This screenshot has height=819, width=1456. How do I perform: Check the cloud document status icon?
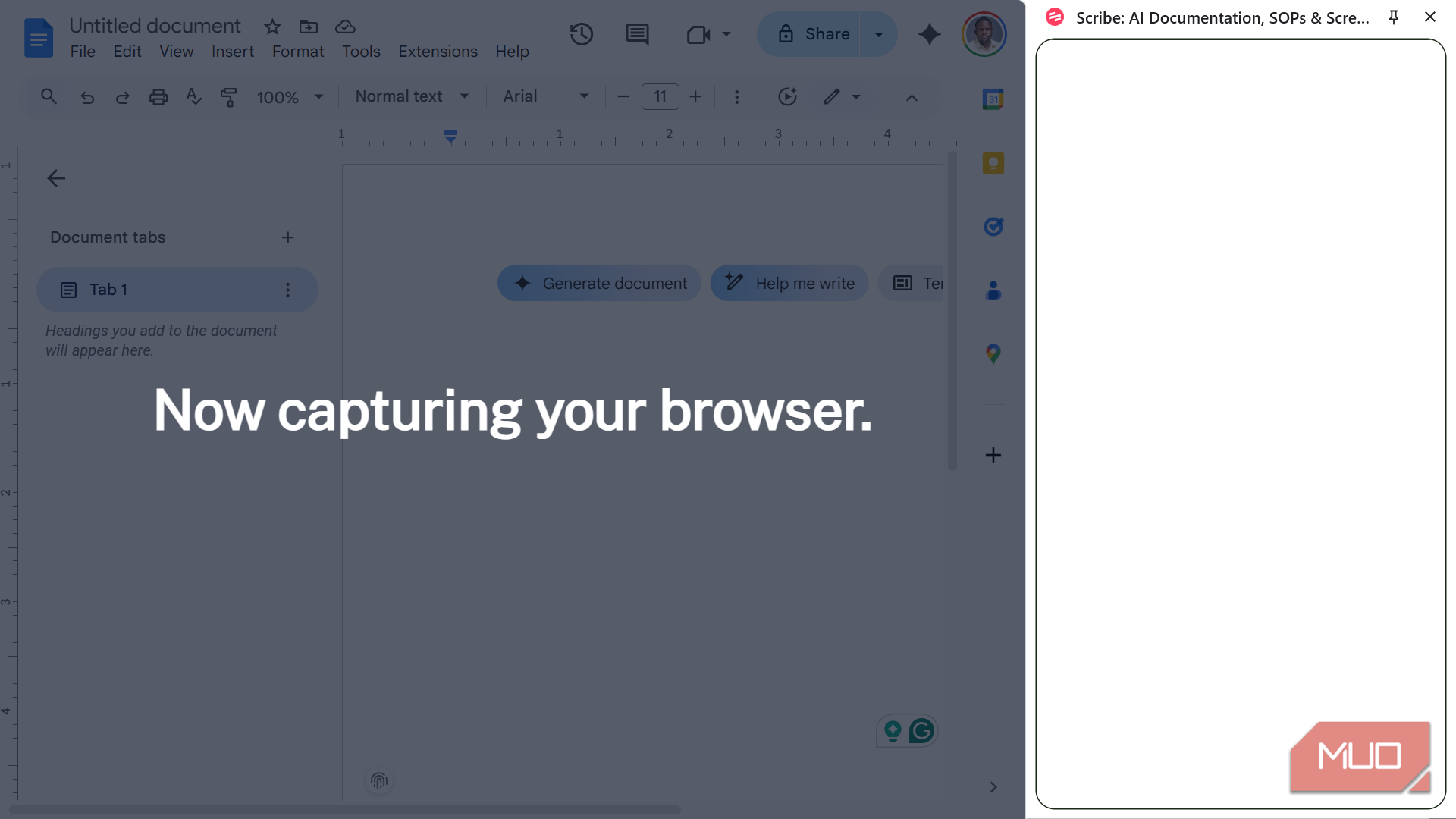point(345,27)
